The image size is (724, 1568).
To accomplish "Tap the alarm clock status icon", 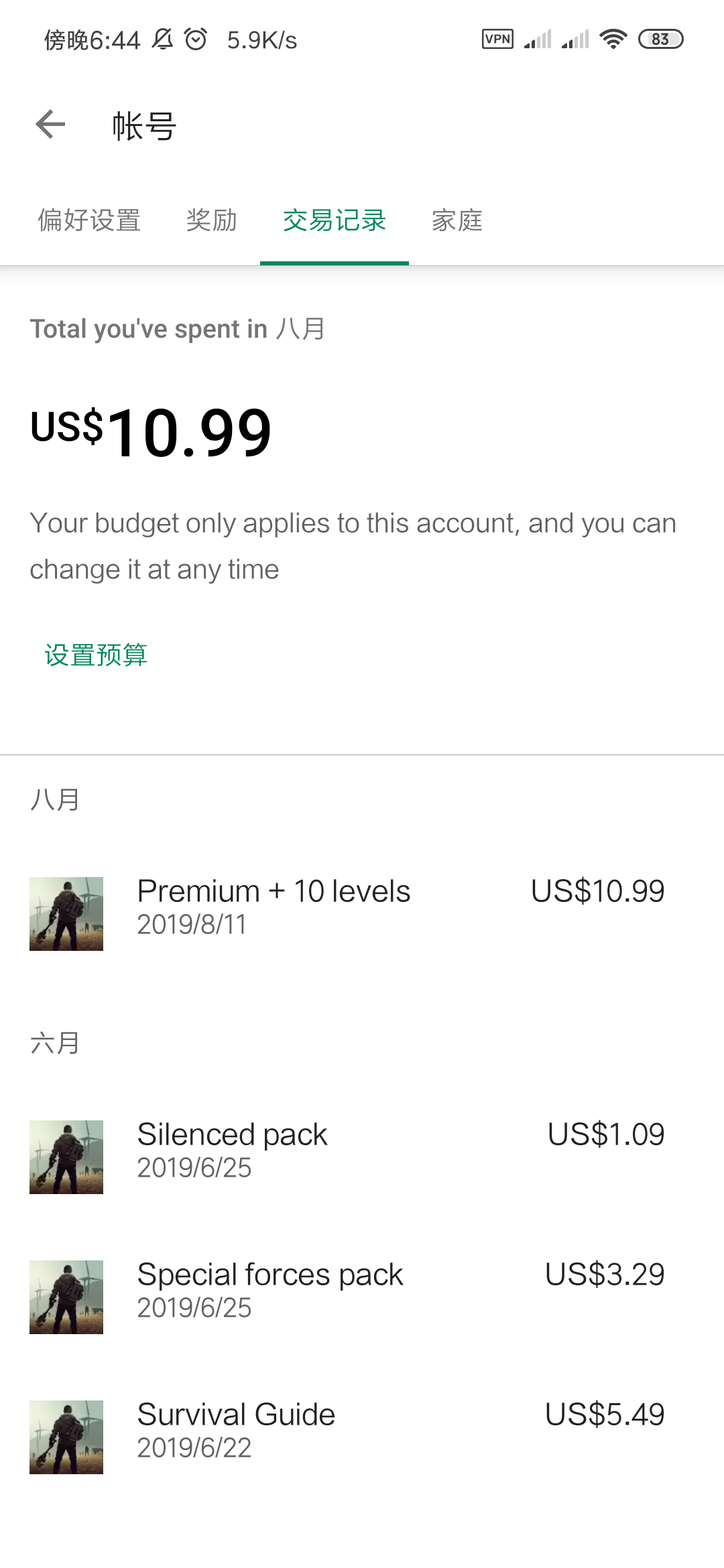I will click(196, 40).
